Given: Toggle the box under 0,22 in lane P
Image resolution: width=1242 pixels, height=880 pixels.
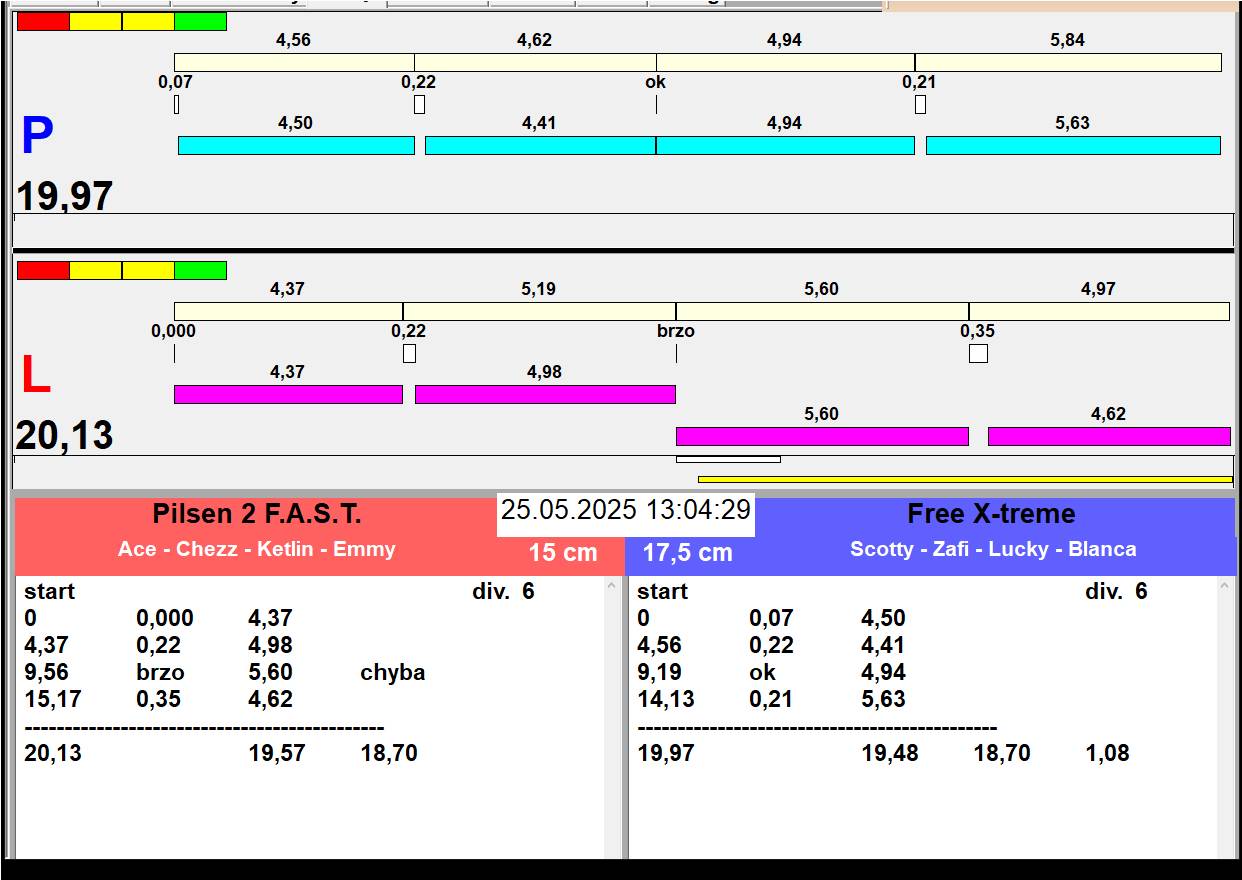Looking at the screenshot, I should 419,104.
